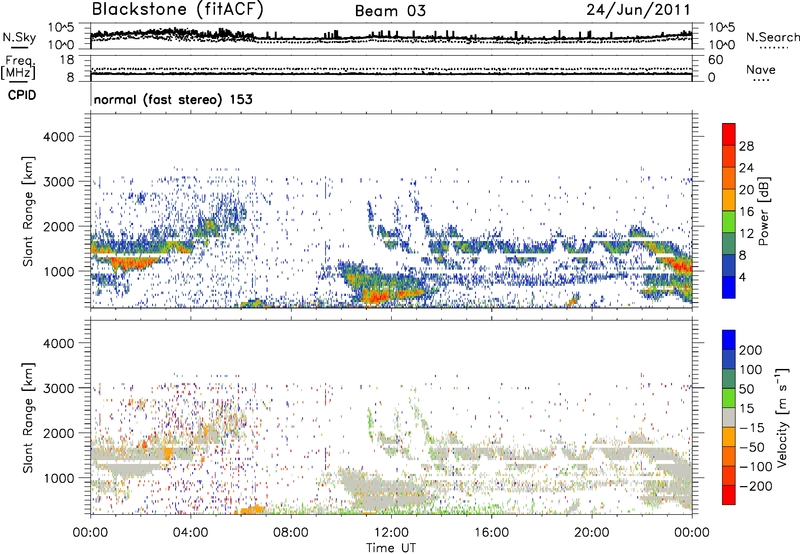The image size is (800, 554).
Task: Click the '-15' tick on Velocity scale
Action: (x=751, y=428)
